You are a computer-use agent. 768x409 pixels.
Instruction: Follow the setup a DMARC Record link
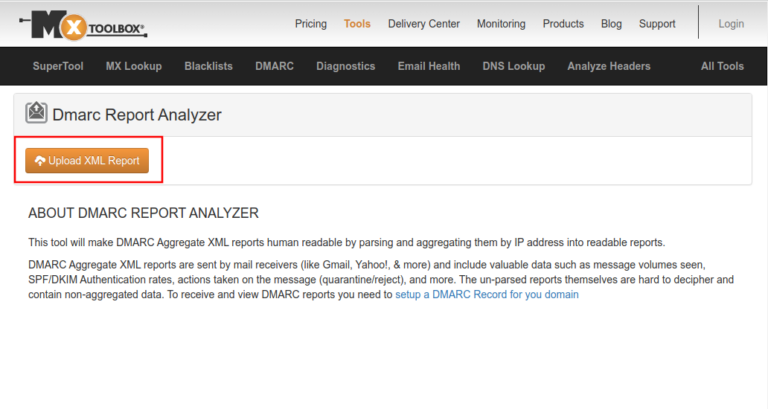pos(487,295)
